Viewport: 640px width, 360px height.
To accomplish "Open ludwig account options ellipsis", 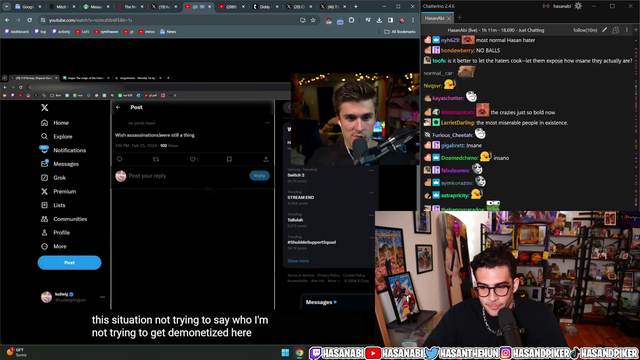I will [x=102, y=297].
